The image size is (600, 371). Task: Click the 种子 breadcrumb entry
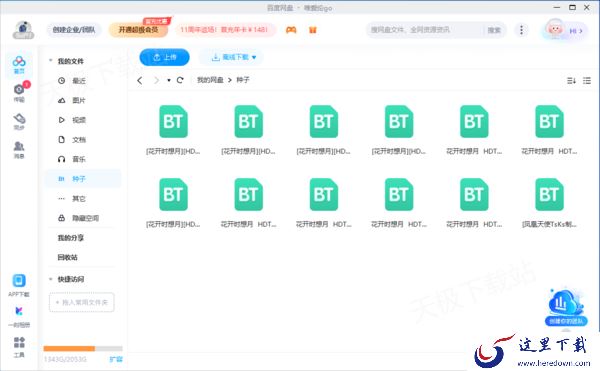coord(243,80)
